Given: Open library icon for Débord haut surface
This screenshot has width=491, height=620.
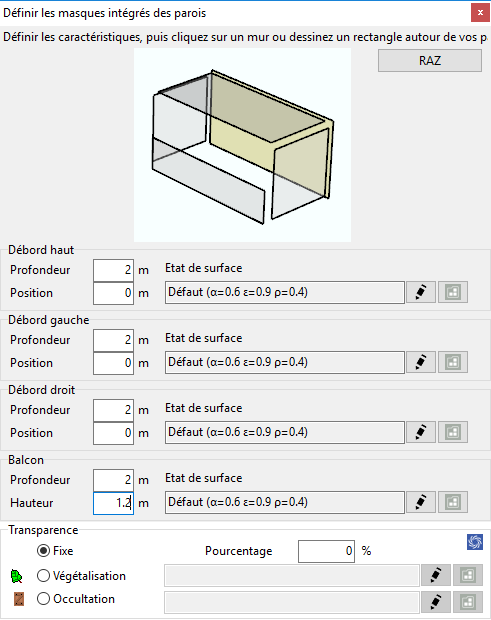Looking at the screenshot, I should [453, 292].
